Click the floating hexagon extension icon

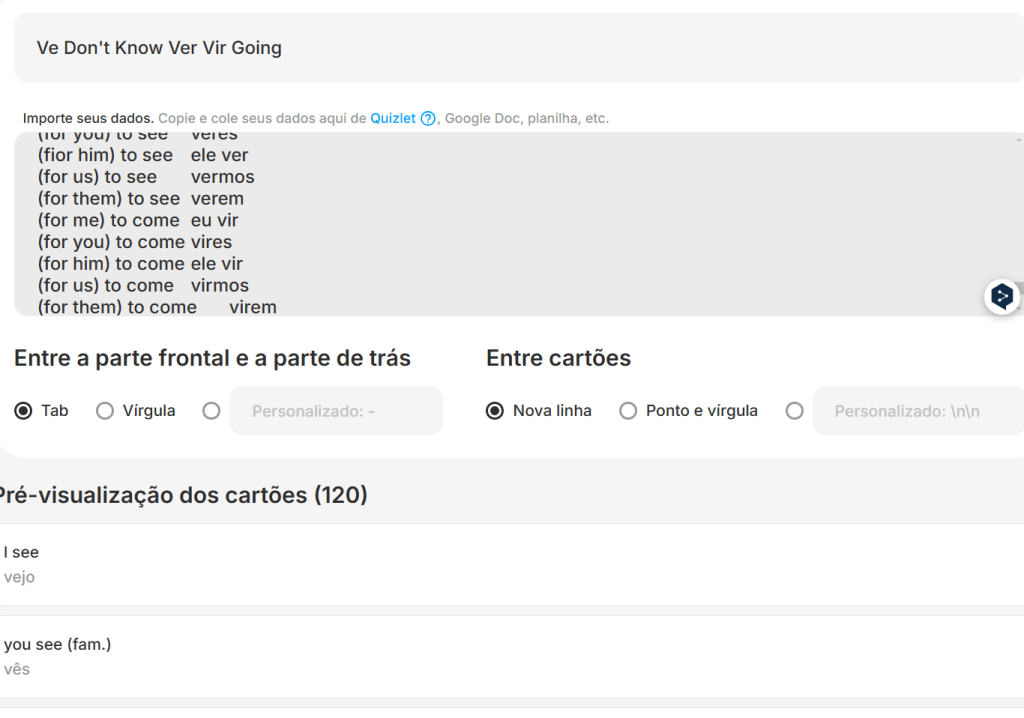pos(1001,296)
